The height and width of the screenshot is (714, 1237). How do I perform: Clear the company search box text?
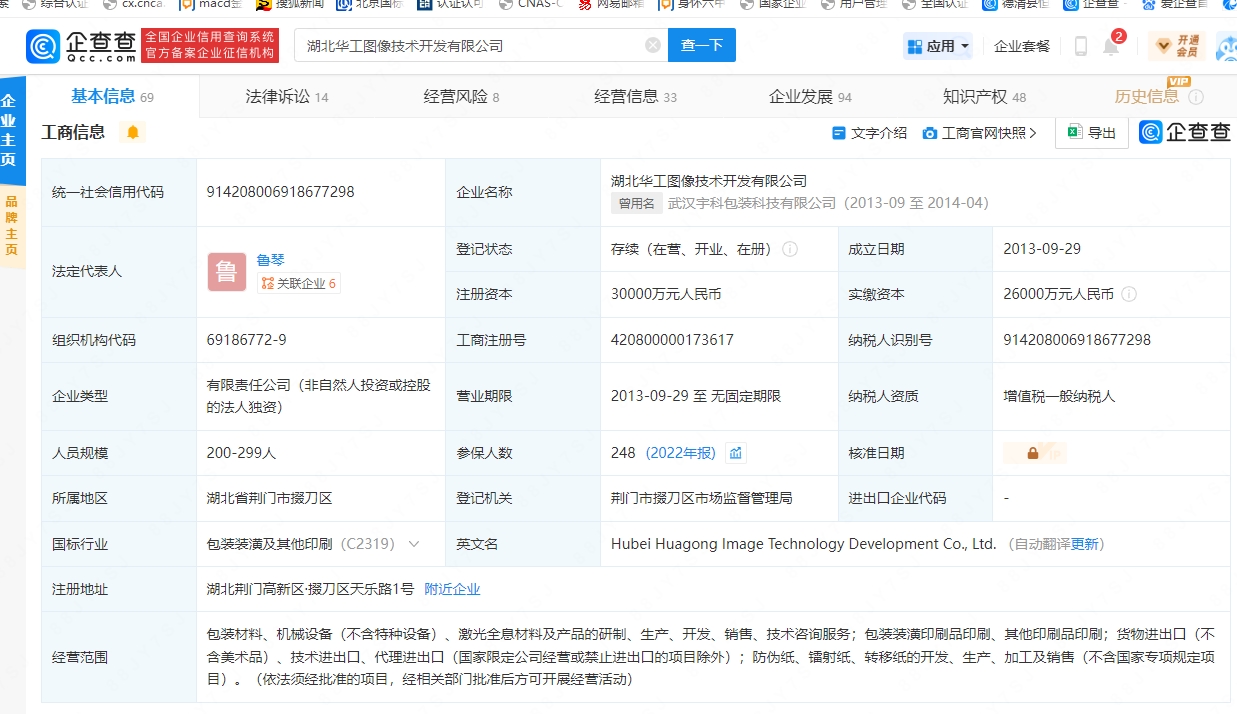[x=653, y=45]
